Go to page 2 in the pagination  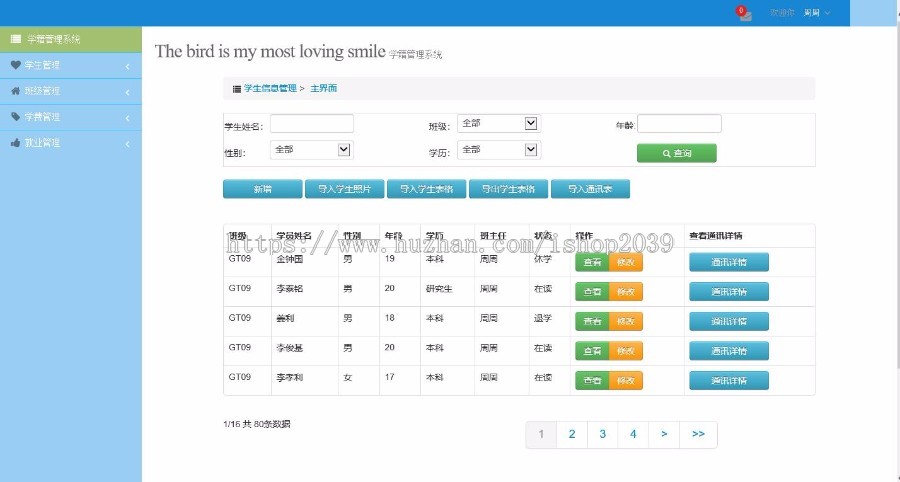(572, 434)
